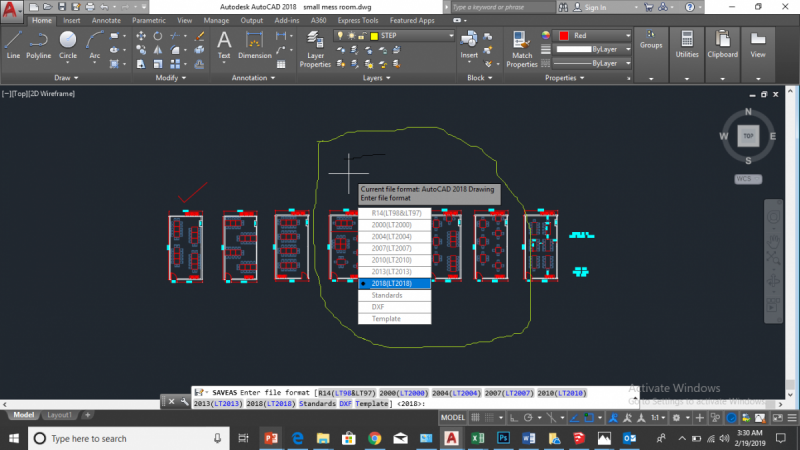This screenshot has width=800, height=450.
Task: Open Layer Properties manager
Action: 314,45
